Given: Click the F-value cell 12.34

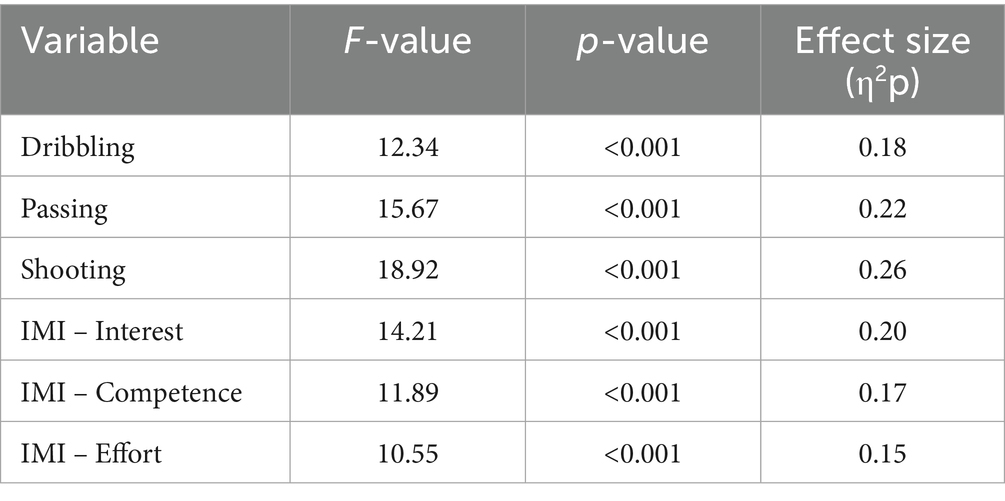Looking at the screenshot, I should tap(407, 147).
